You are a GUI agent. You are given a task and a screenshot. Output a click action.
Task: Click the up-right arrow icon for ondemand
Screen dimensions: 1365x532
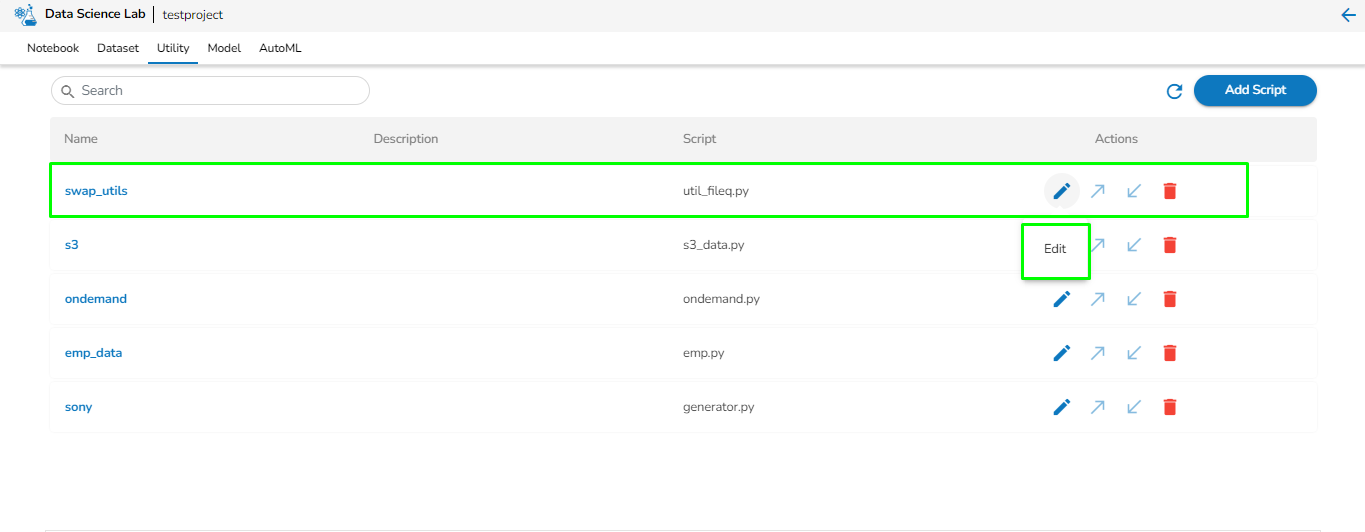coord(1098,299)
